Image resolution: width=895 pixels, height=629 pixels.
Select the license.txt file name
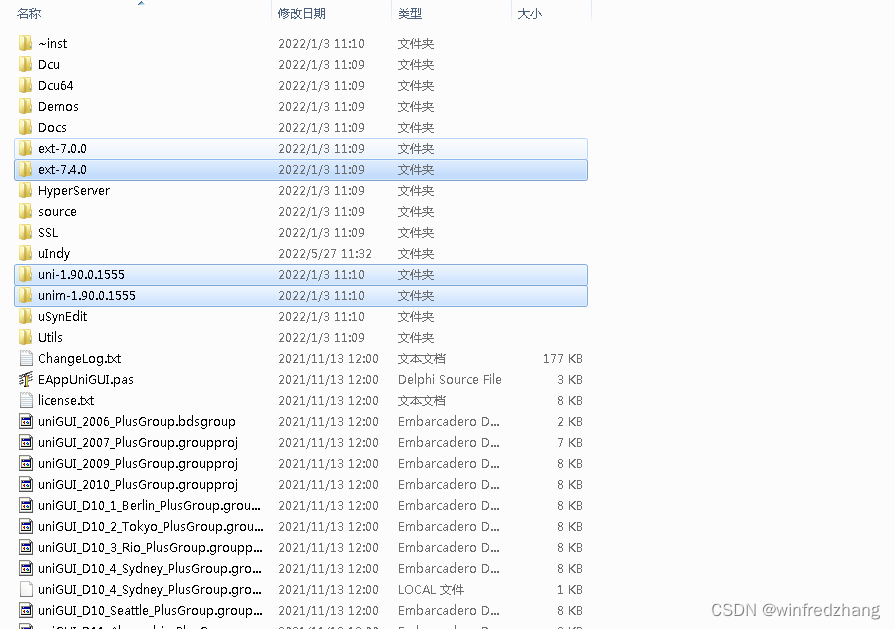point(66,400)
